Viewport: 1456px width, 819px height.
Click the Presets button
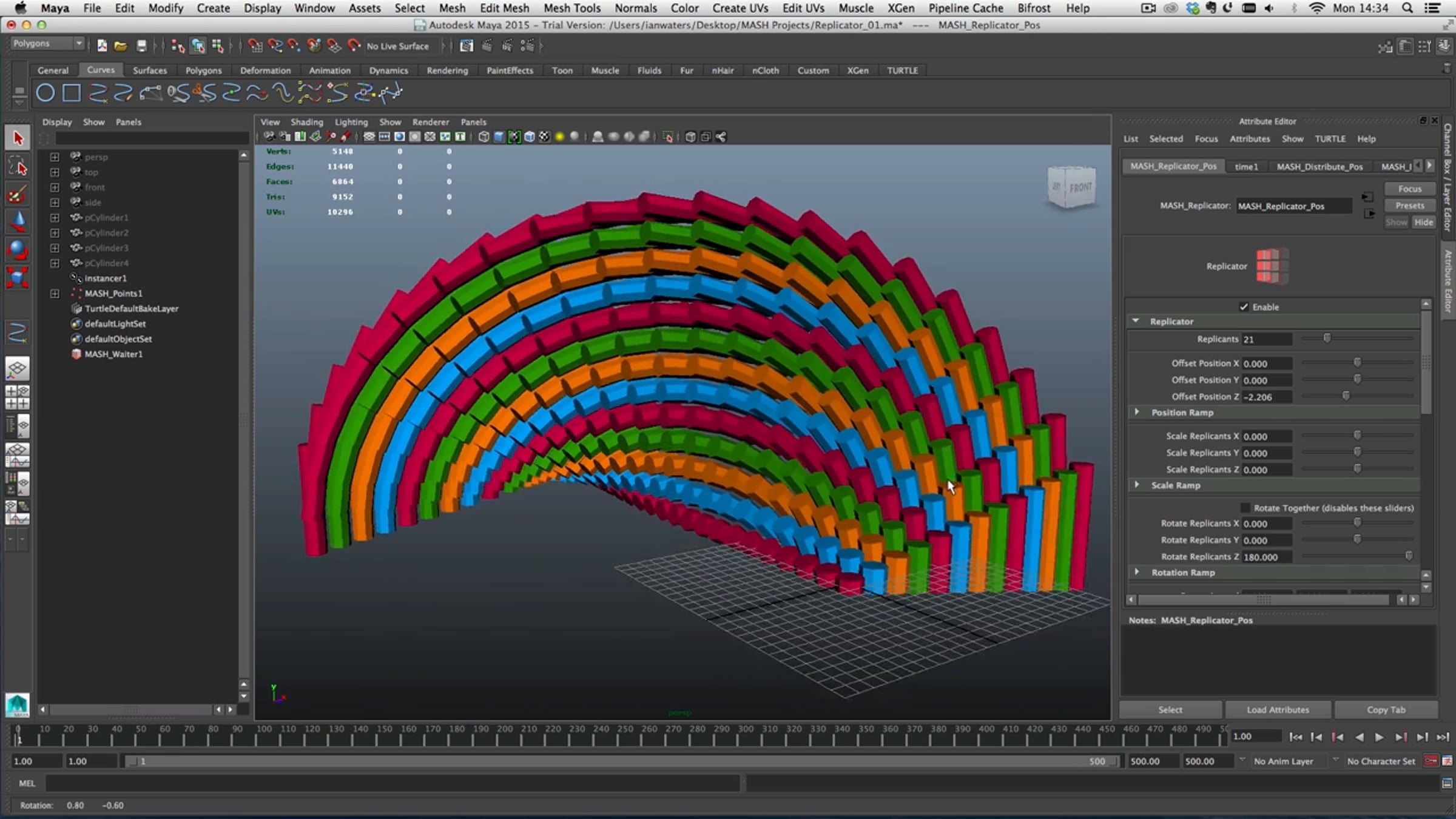point(1409,206)
